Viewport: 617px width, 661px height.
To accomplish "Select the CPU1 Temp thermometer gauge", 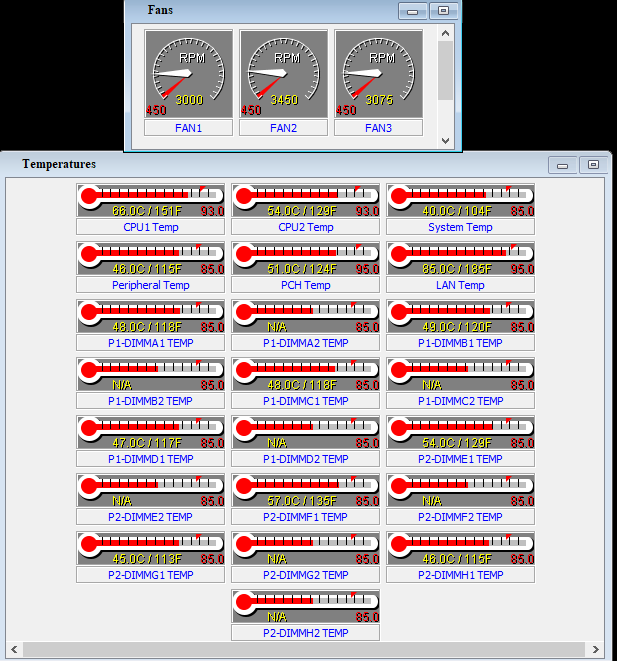I will (x=150, y=200).
